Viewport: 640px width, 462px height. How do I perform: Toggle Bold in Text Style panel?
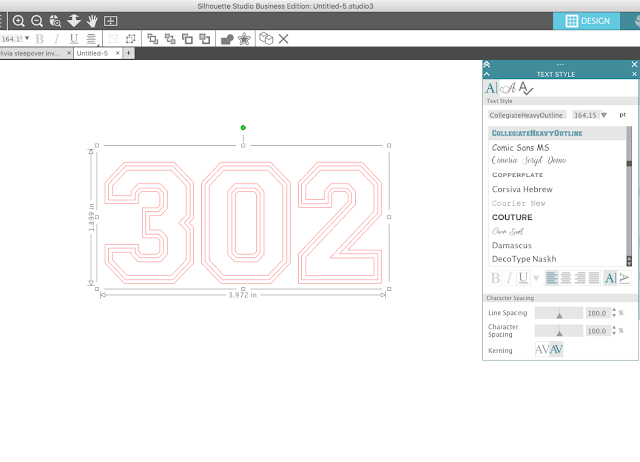[495, 278]
